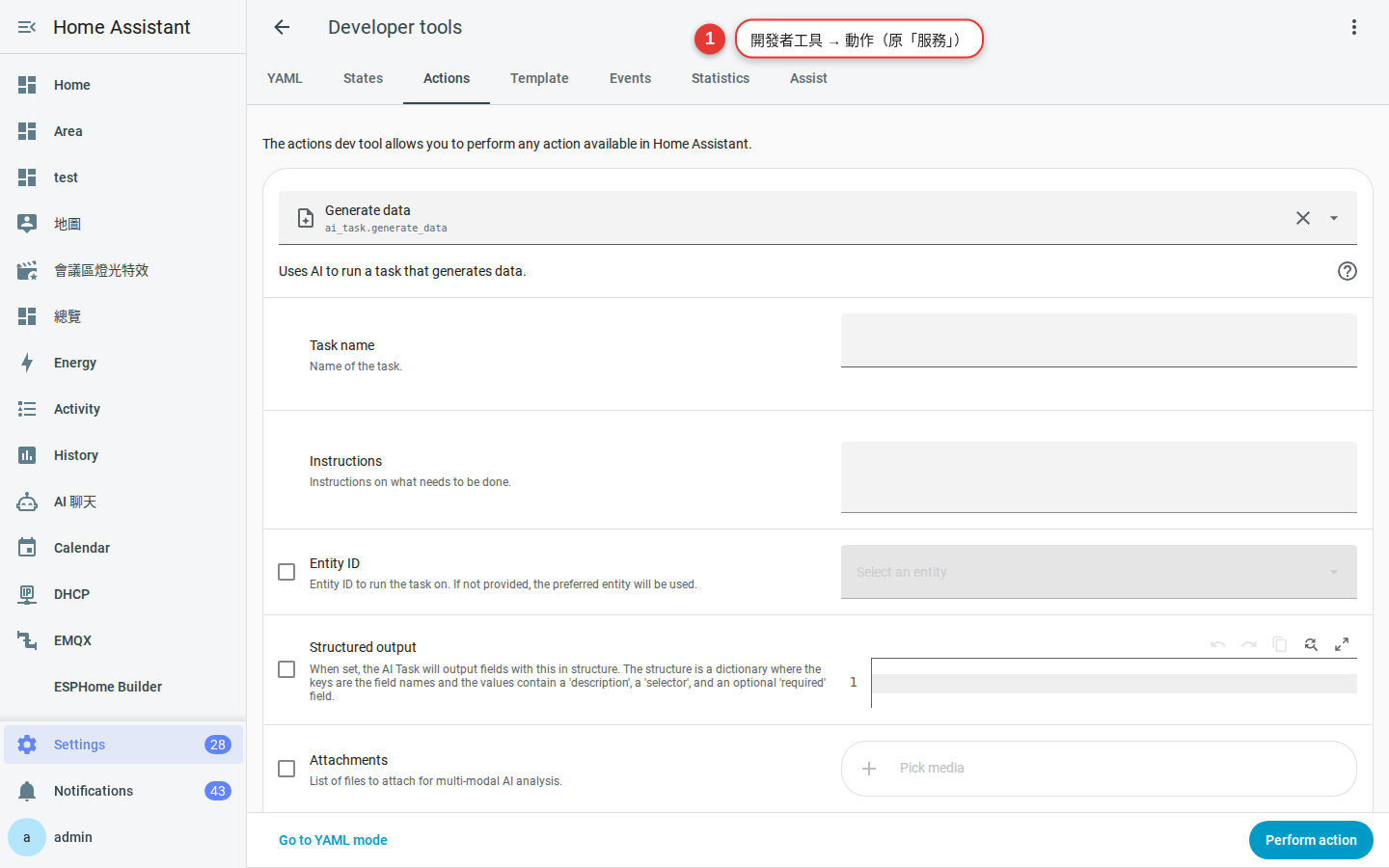Switch to the States tab
Image resolution: width=1389 pixels, height=868 pixels.
[363, 78]
